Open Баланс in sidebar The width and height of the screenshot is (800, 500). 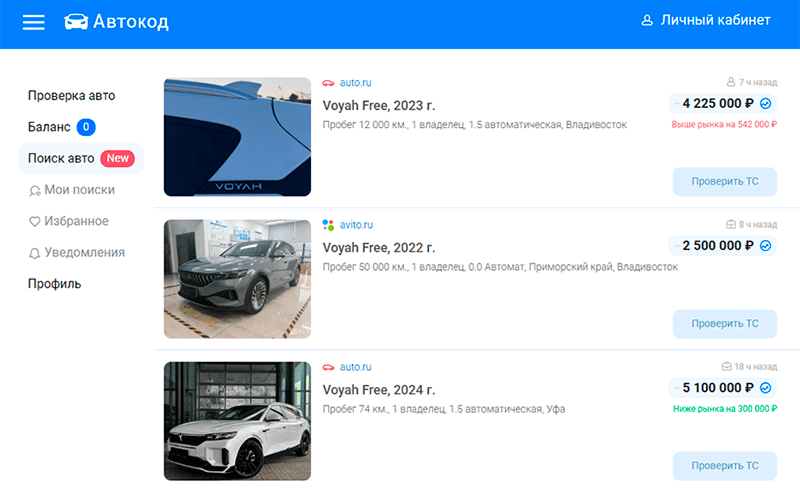(x=49, y=127)
